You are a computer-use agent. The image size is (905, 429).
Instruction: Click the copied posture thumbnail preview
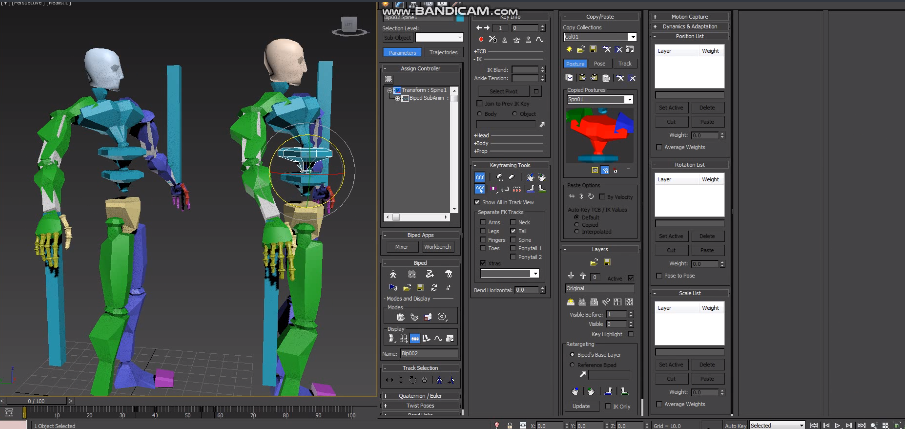[x=600, y=134]
